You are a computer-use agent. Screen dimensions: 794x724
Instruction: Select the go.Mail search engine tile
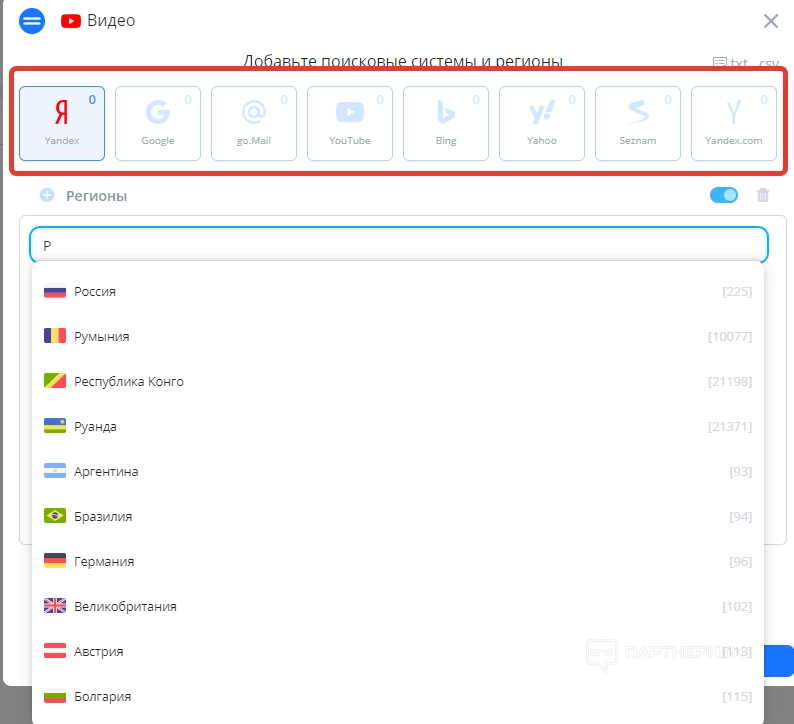coord(254,124)
